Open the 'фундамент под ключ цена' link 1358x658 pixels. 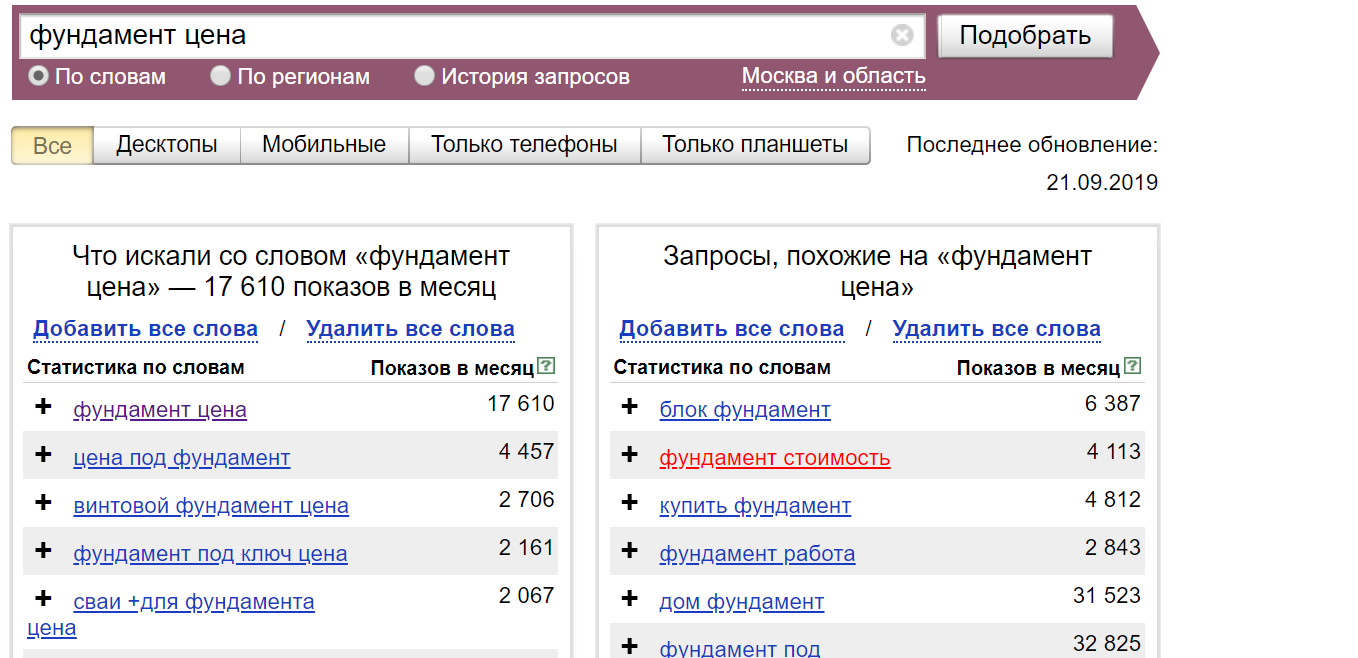coord(210,554)
